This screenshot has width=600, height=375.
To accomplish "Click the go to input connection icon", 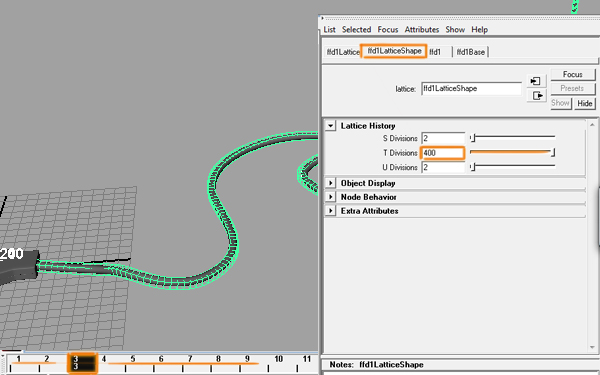I will [x=536, y=81].
